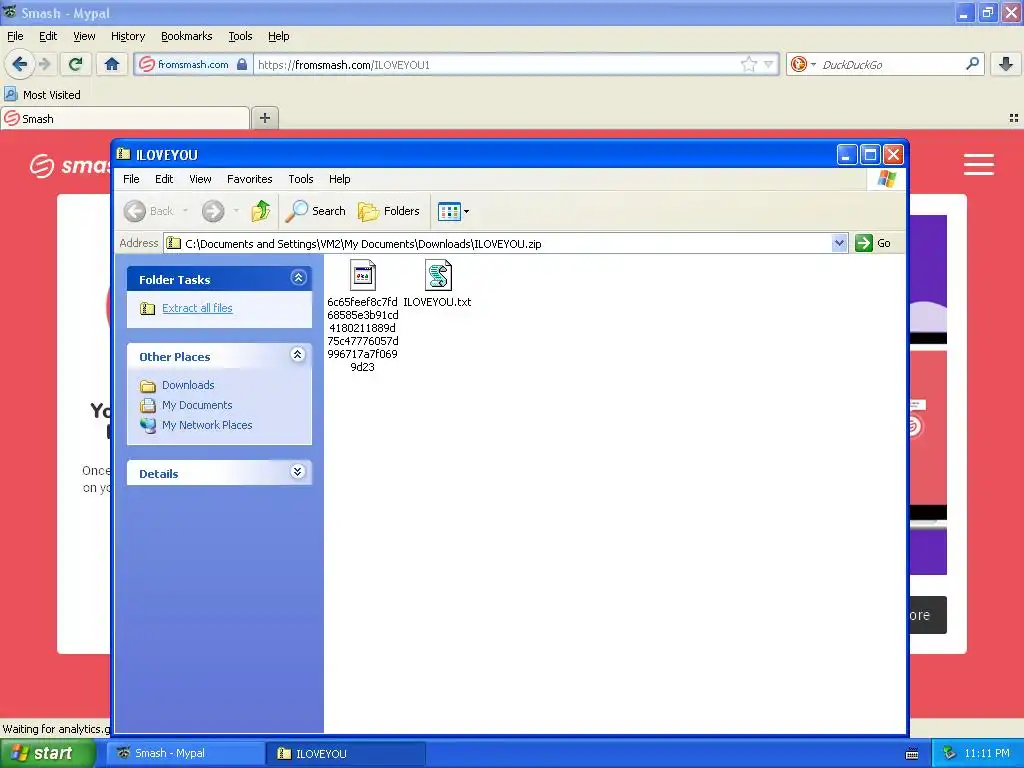Click the Explorer address path field
The height and width of the screenshot is (768, 1024).
499,244
